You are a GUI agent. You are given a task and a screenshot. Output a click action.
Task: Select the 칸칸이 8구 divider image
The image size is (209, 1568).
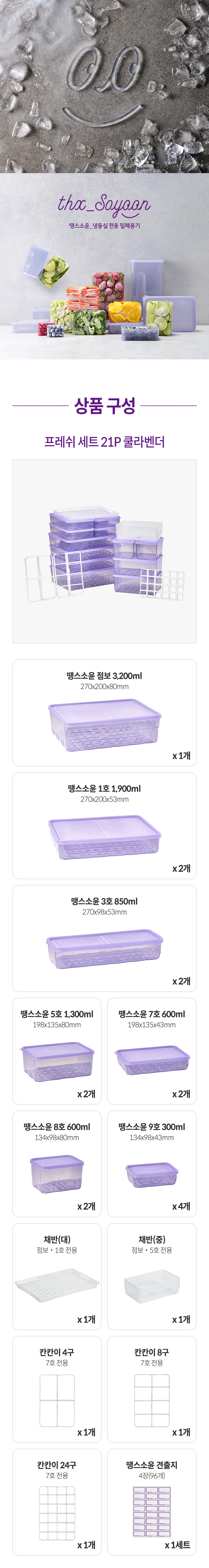point(152,1400)
